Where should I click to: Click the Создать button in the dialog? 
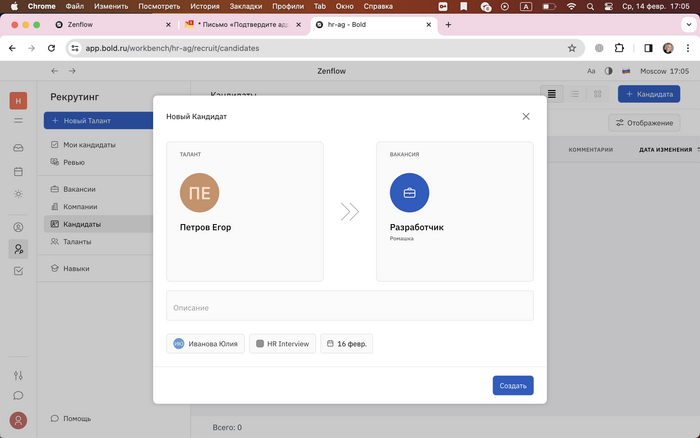pos(512,385)
